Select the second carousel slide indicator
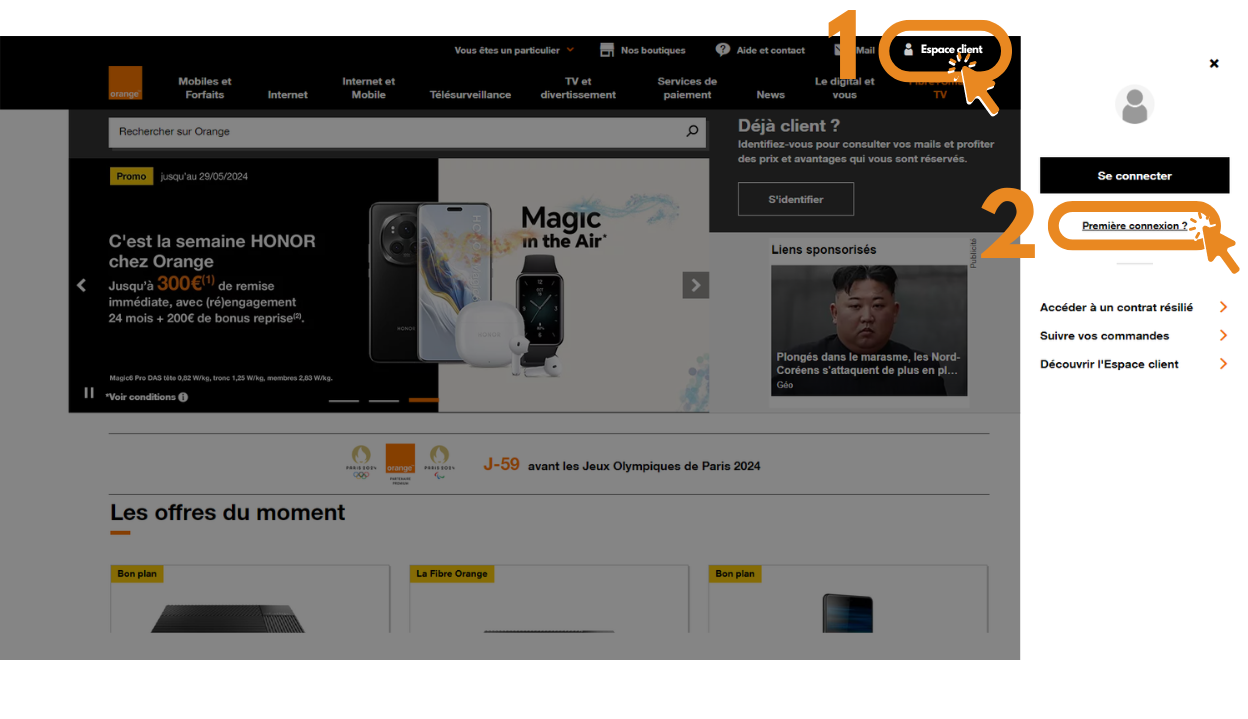This screenshot has width=1248, height=719. pyautogui.click(x=384, y=400)
